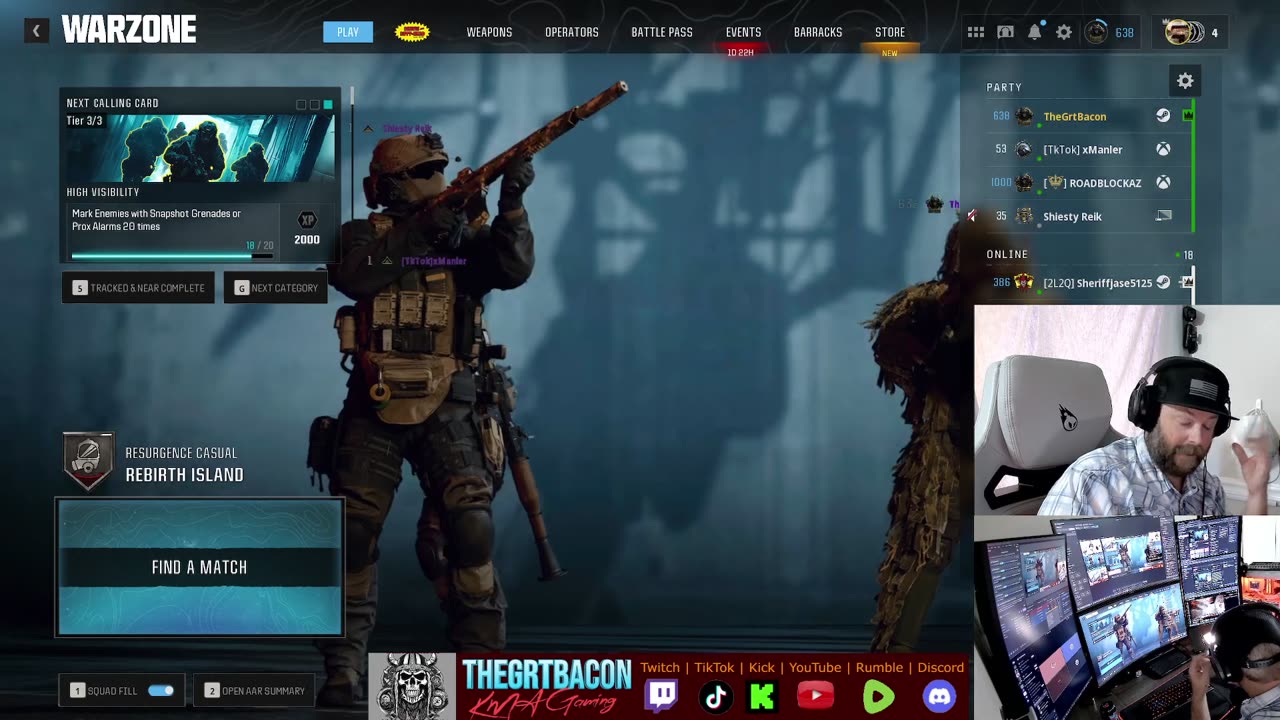Click the Next Category button

[276, 288]
